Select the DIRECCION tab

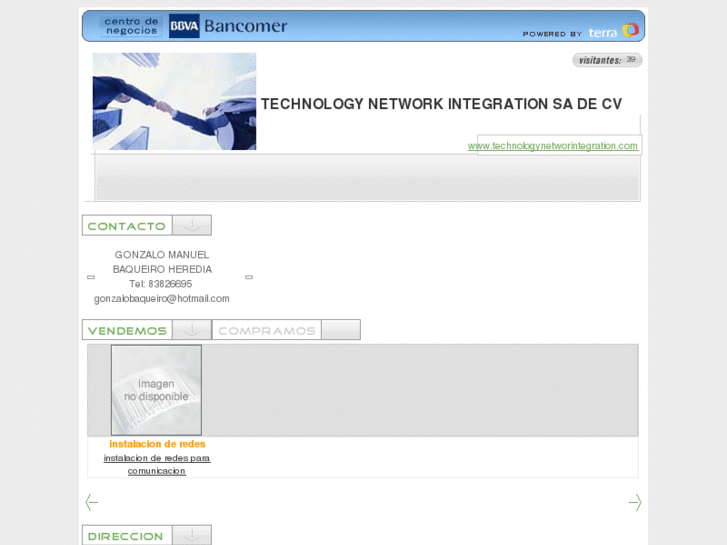click(x=127, y=535)
